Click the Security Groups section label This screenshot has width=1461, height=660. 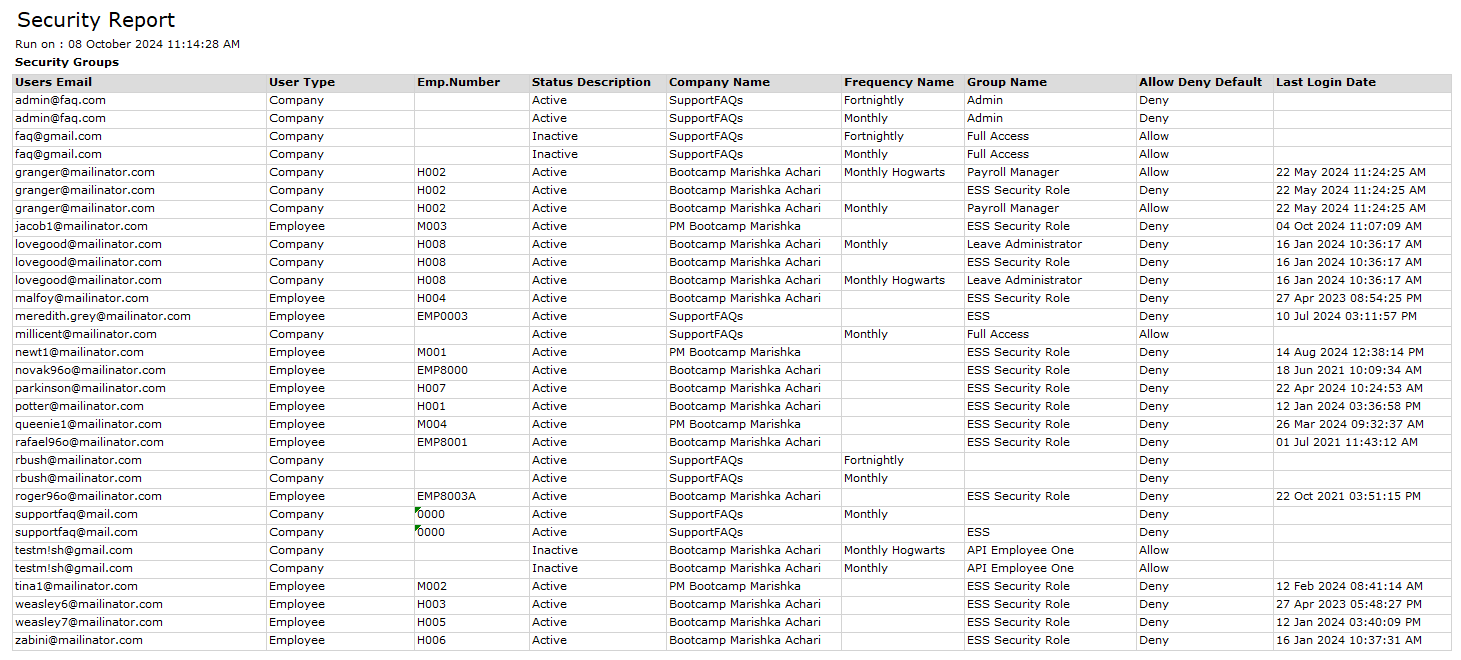(67, 62)
